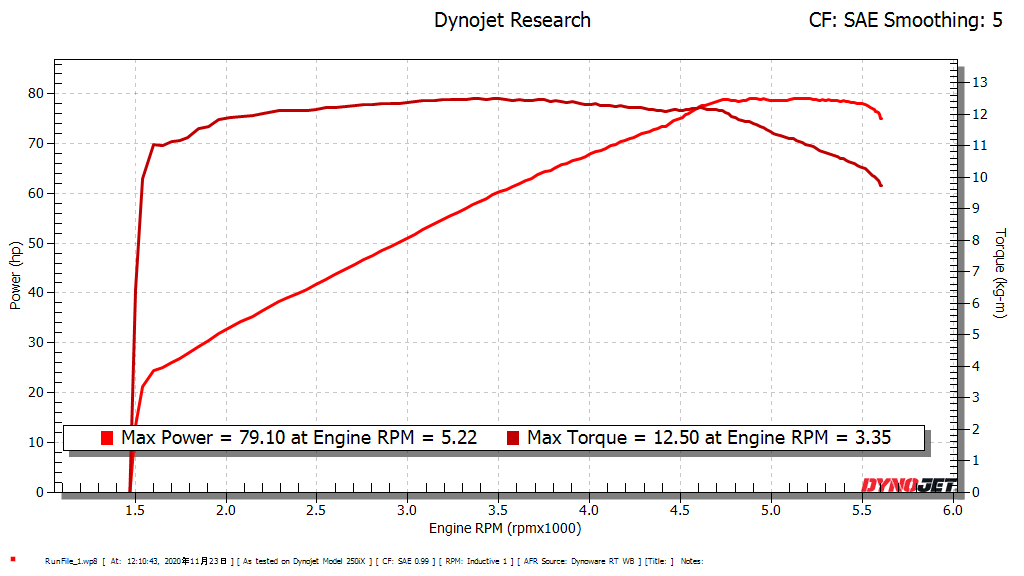Click the Max Torque = 12.50 legend text
Image resolution: width=1024 pixels, height=576 pixels.
point(708,438)
